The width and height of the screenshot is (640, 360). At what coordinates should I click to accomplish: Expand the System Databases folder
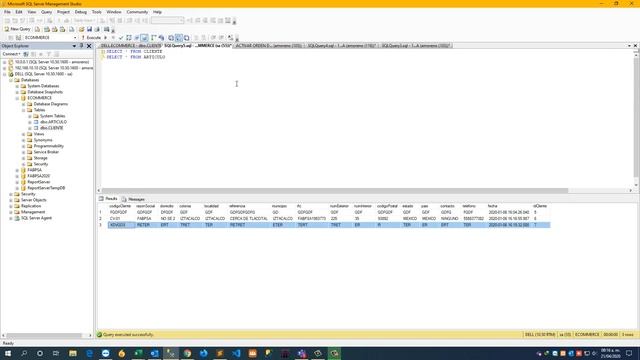coord(17,86)
